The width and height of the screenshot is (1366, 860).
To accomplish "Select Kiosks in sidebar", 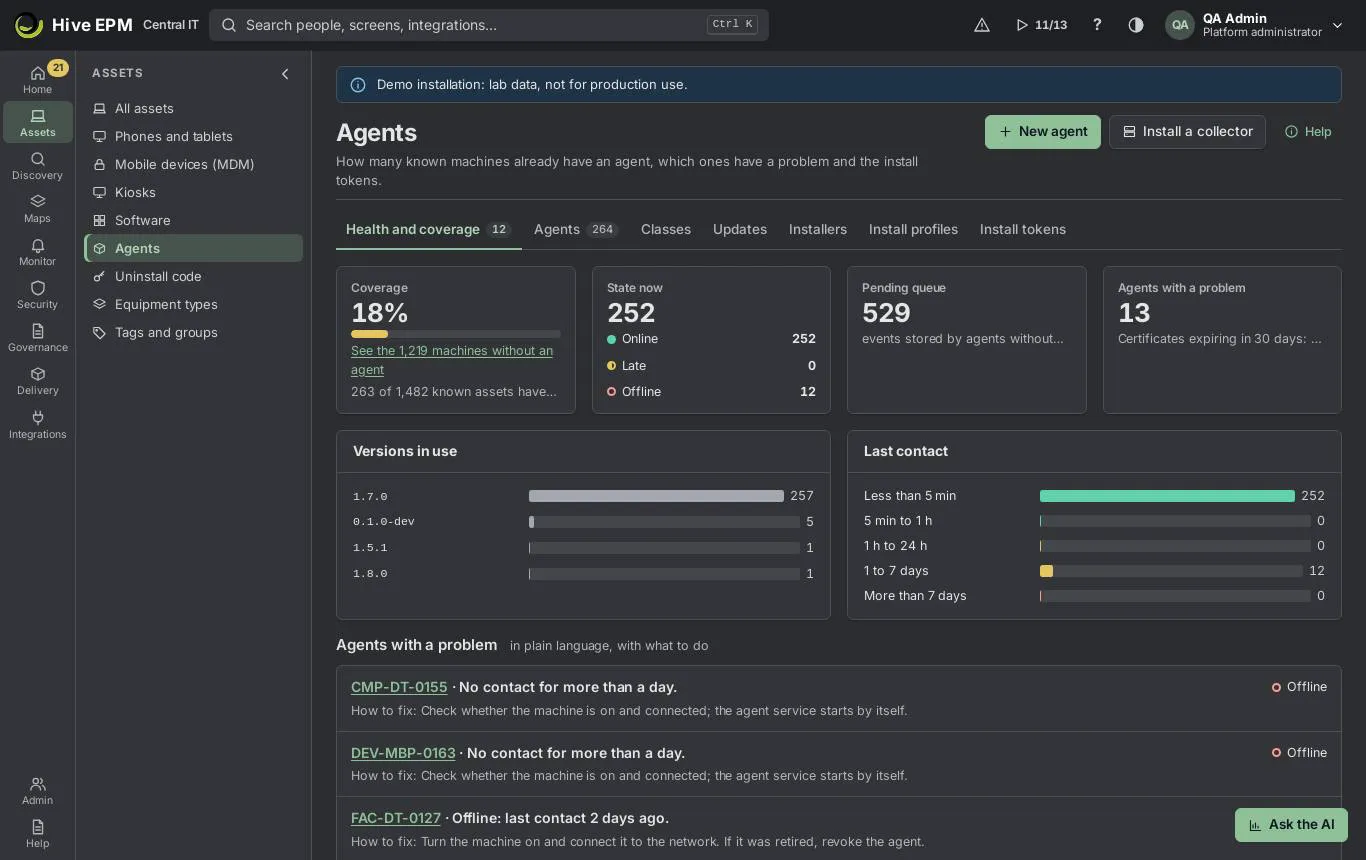I will (x=193, y=192).
